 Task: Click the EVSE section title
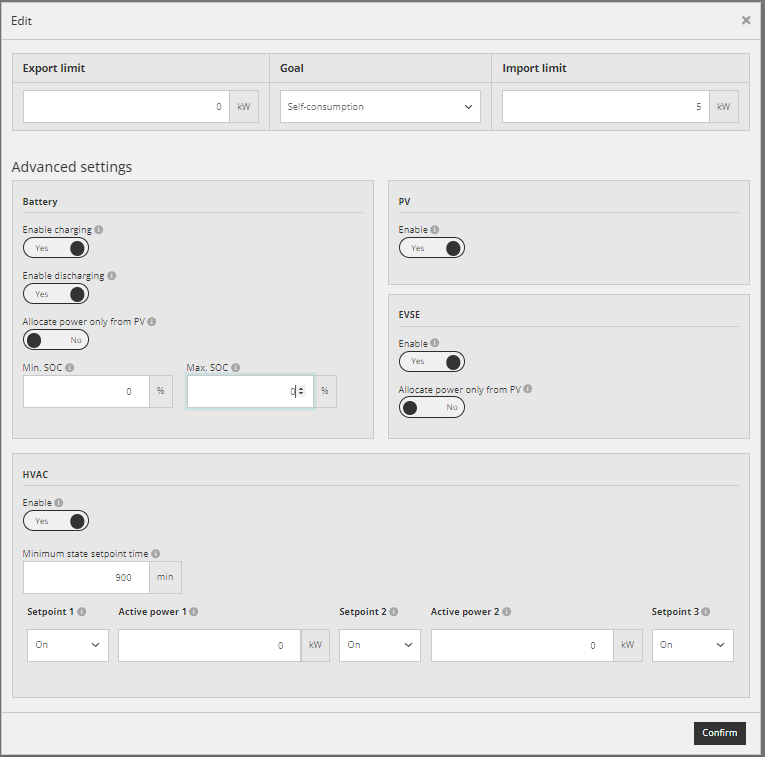pyautogui.click(x=409, y=315)
